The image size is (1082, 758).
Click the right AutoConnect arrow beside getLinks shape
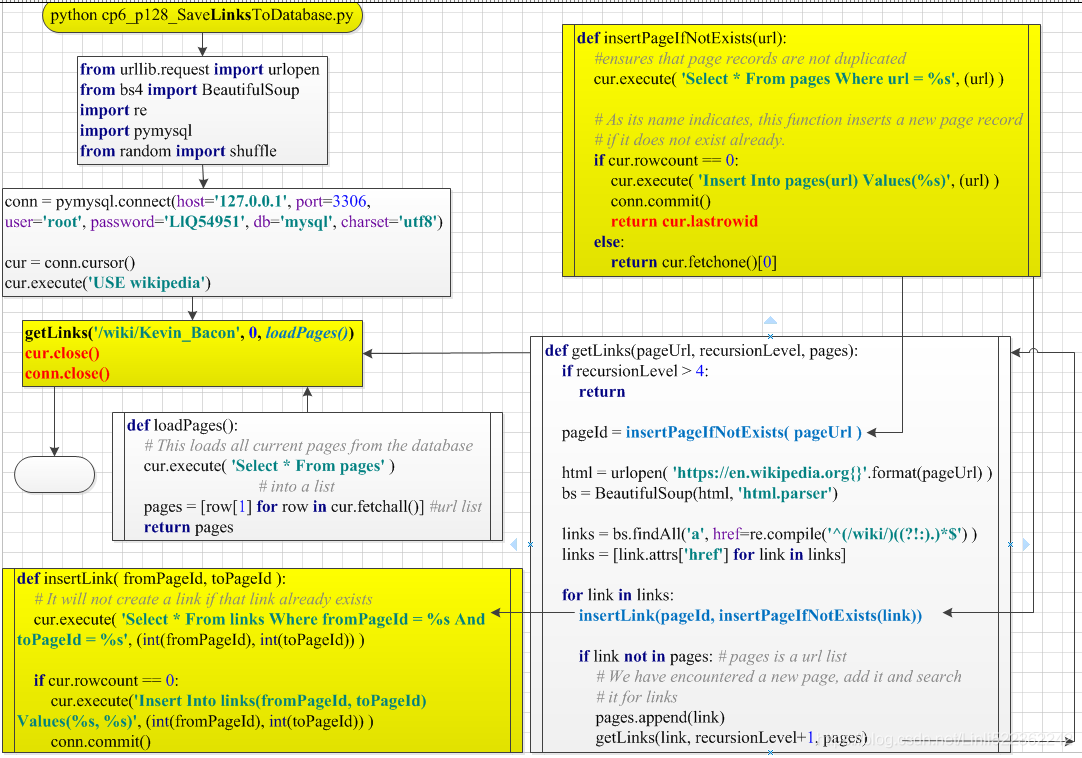(1026, 545)
